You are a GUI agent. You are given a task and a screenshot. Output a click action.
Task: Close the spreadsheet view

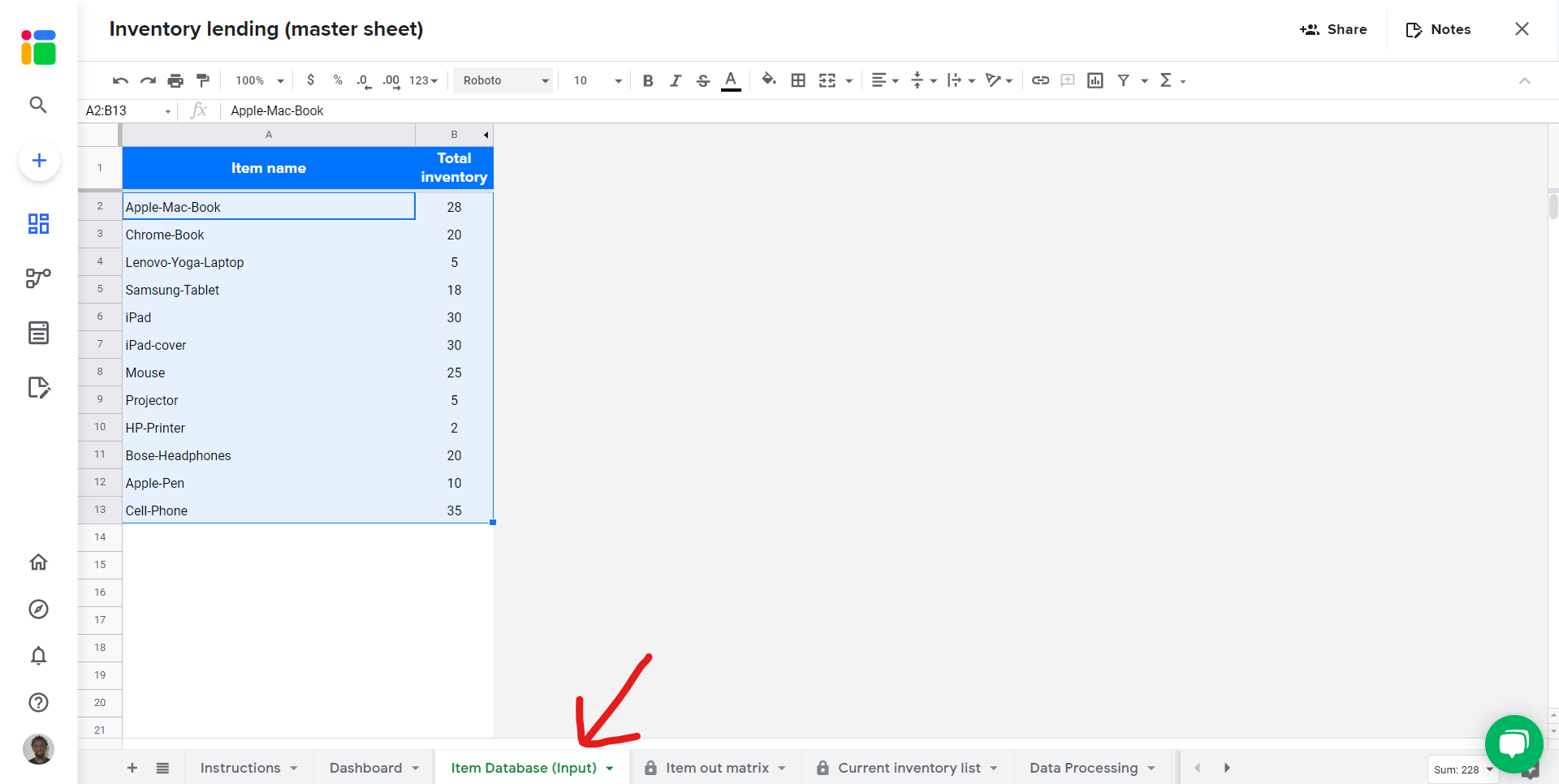tap(1522, 29)
